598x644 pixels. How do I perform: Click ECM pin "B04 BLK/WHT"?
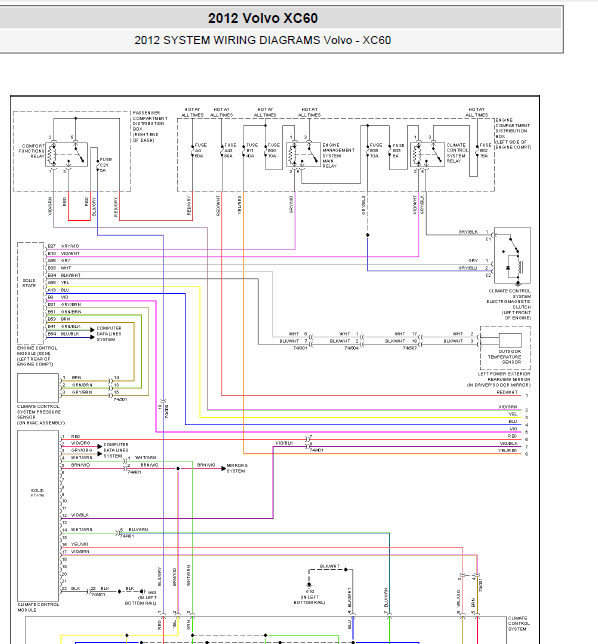pos(64,275)
